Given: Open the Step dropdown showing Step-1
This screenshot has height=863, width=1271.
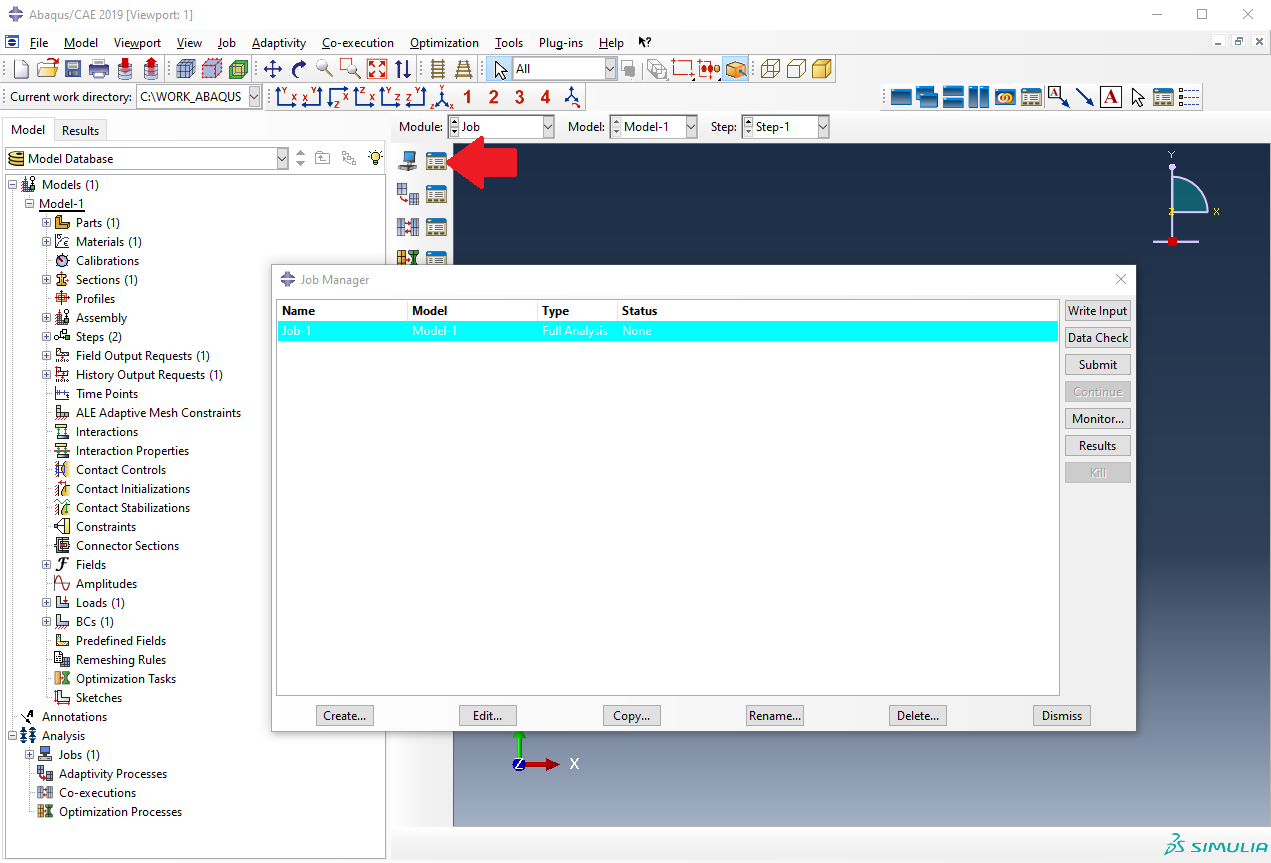Looking at the screenshot, I should click(x=785, y=127).
